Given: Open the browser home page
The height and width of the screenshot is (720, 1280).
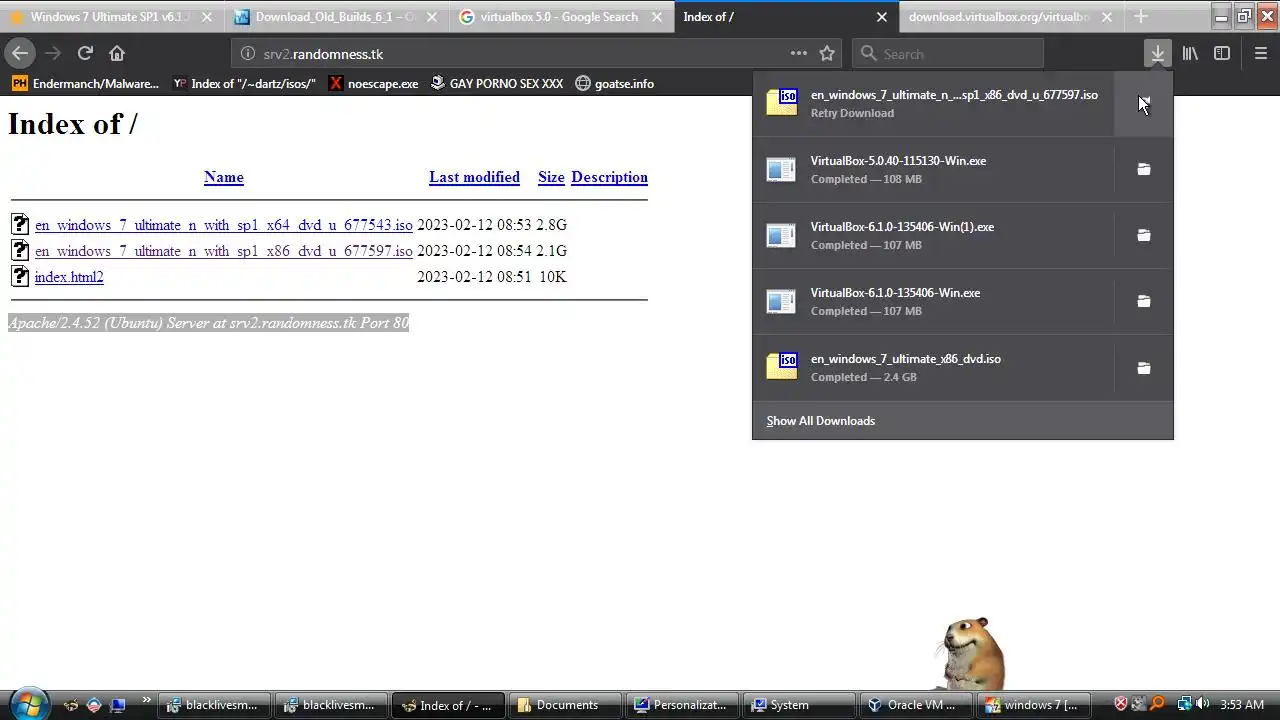Looking at the screenshot, I should [117, 54].
